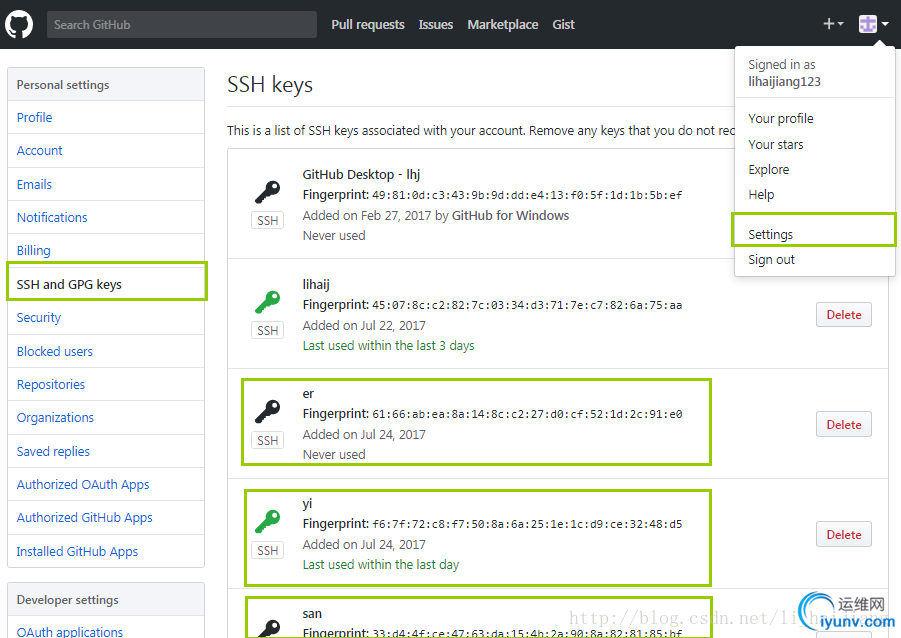Click Explore in the user menu
Viewport: 901px width, 638px height.
click(x=768, y=170)
